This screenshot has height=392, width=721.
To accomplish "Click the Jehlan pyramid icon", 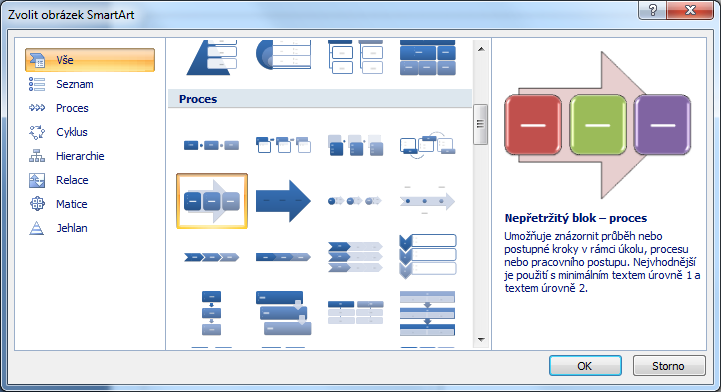I will pos(37,228).
